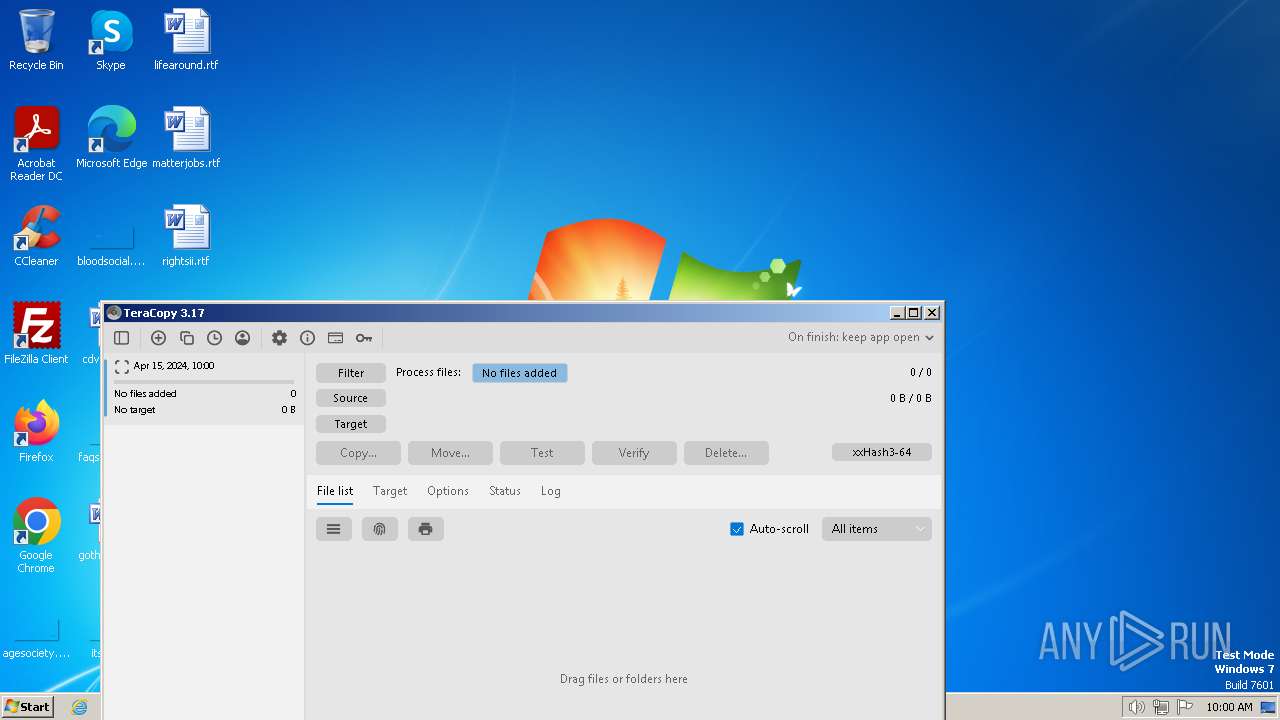Open the history clock icon
The height and width of the screenshot is (720, 1280).
click(x=214, y=338)
